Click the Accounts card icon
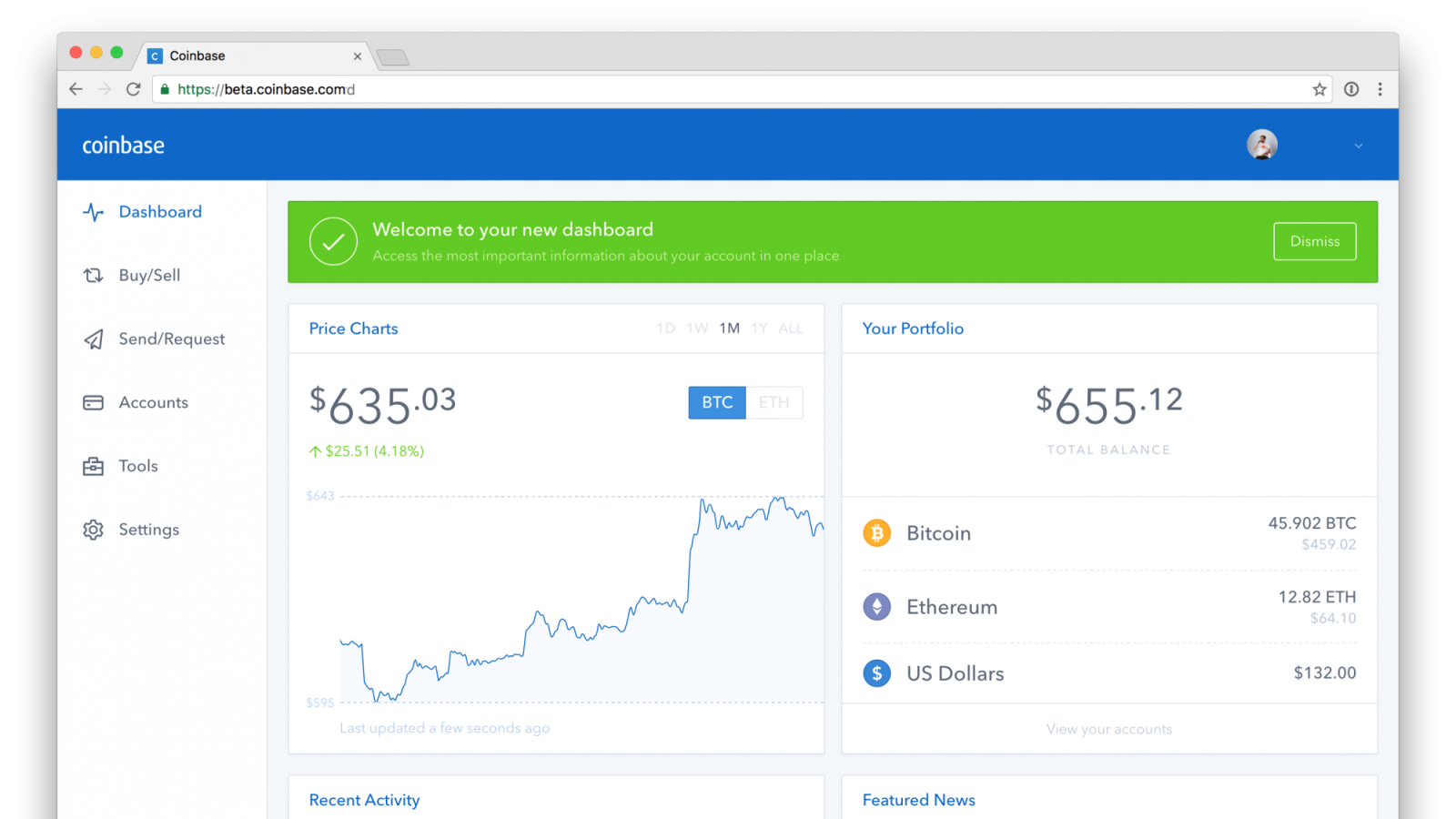This screenshot has width=1456, height=819. (x=93, y=402)
